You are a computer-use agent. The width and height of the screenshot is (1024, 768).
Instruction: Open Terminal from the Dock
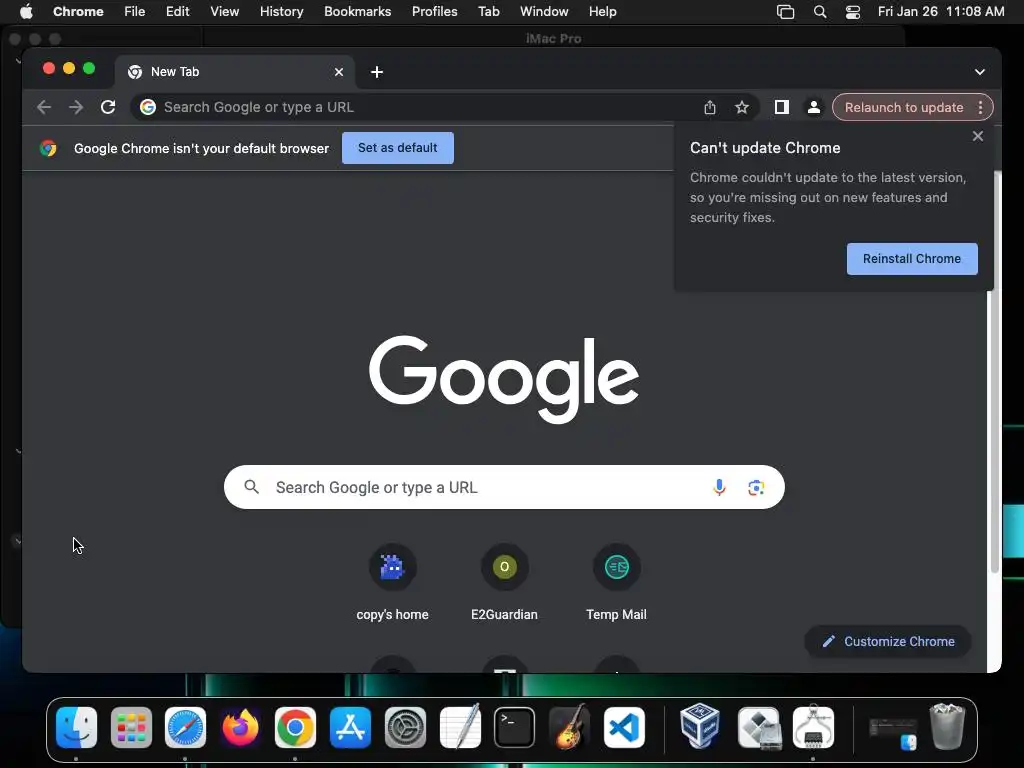[x=515, y=727]
